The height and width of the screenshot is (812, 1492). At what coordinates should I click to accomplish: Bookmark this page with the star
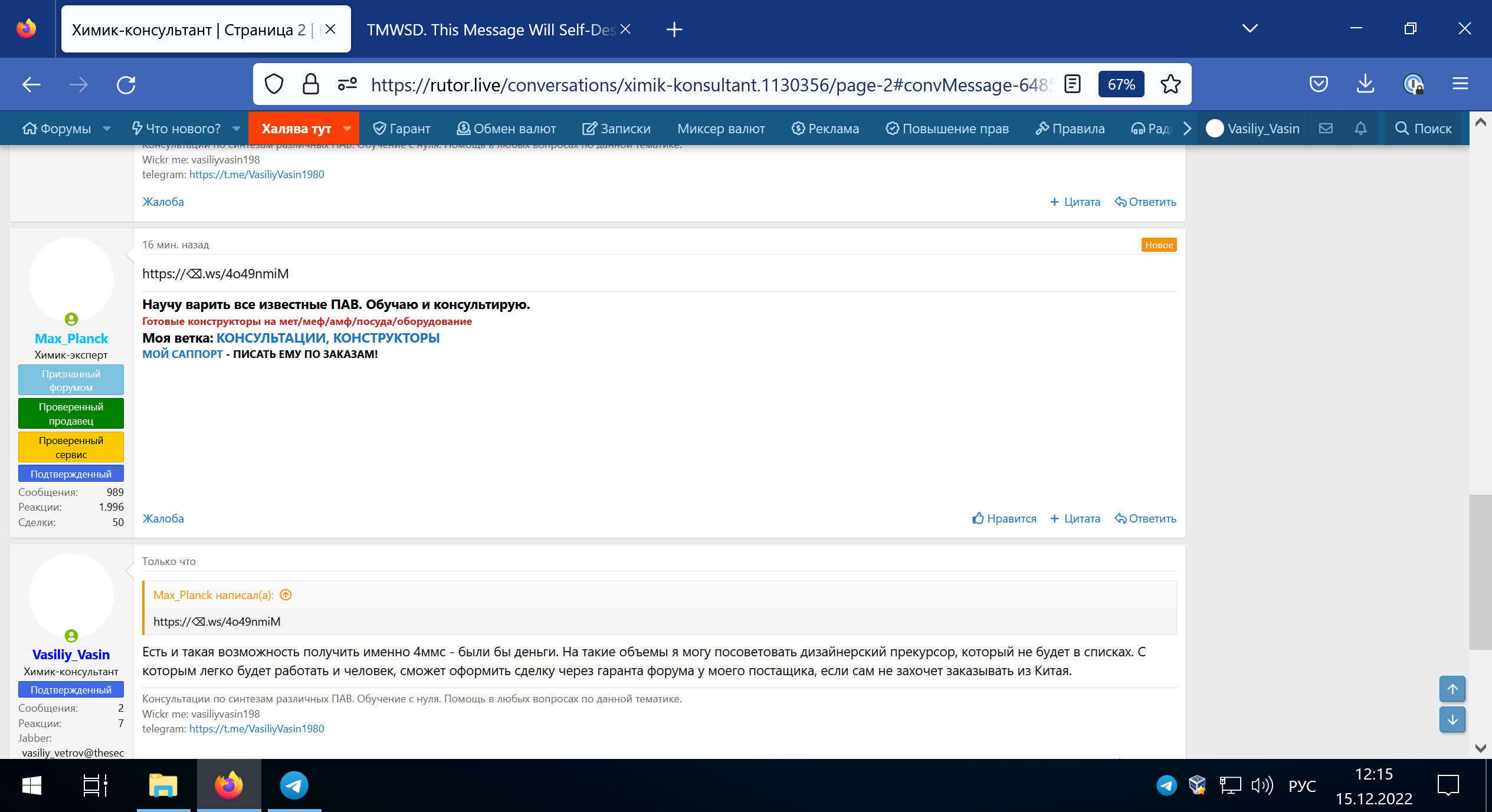click(1170, 84)
